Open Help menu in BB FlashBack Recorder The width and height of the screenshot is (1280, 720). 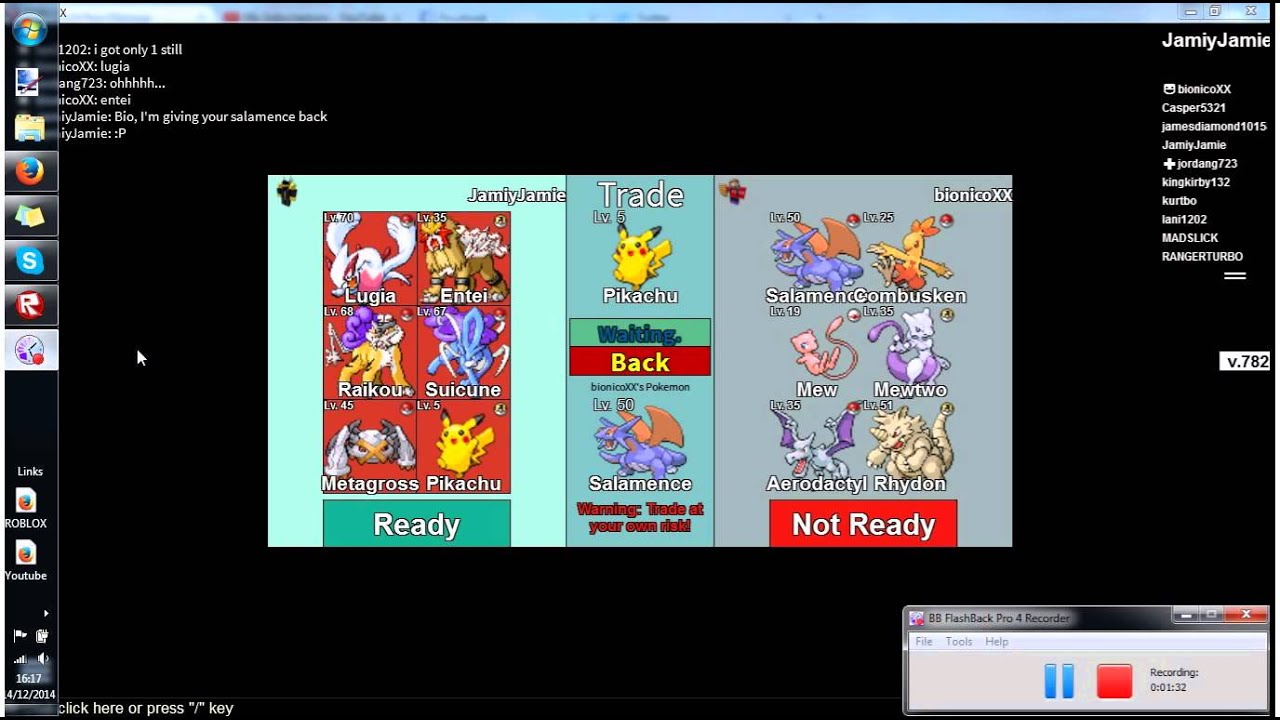[997, 642]
